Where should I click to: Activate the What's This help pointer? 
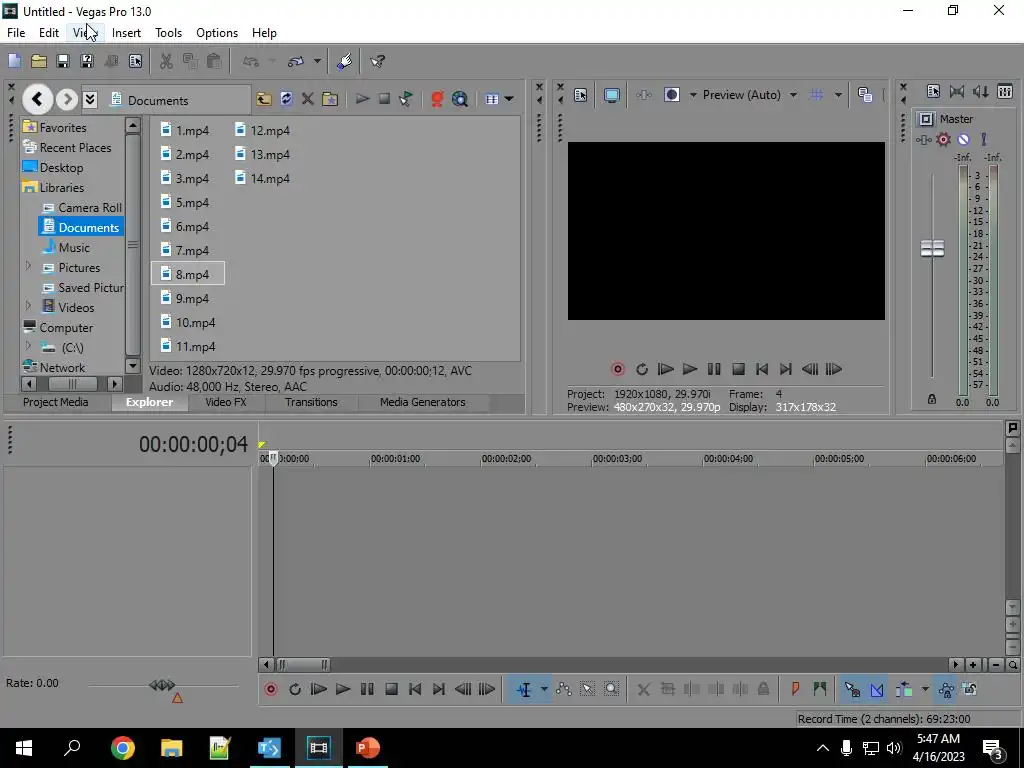[x=377, y=61]
